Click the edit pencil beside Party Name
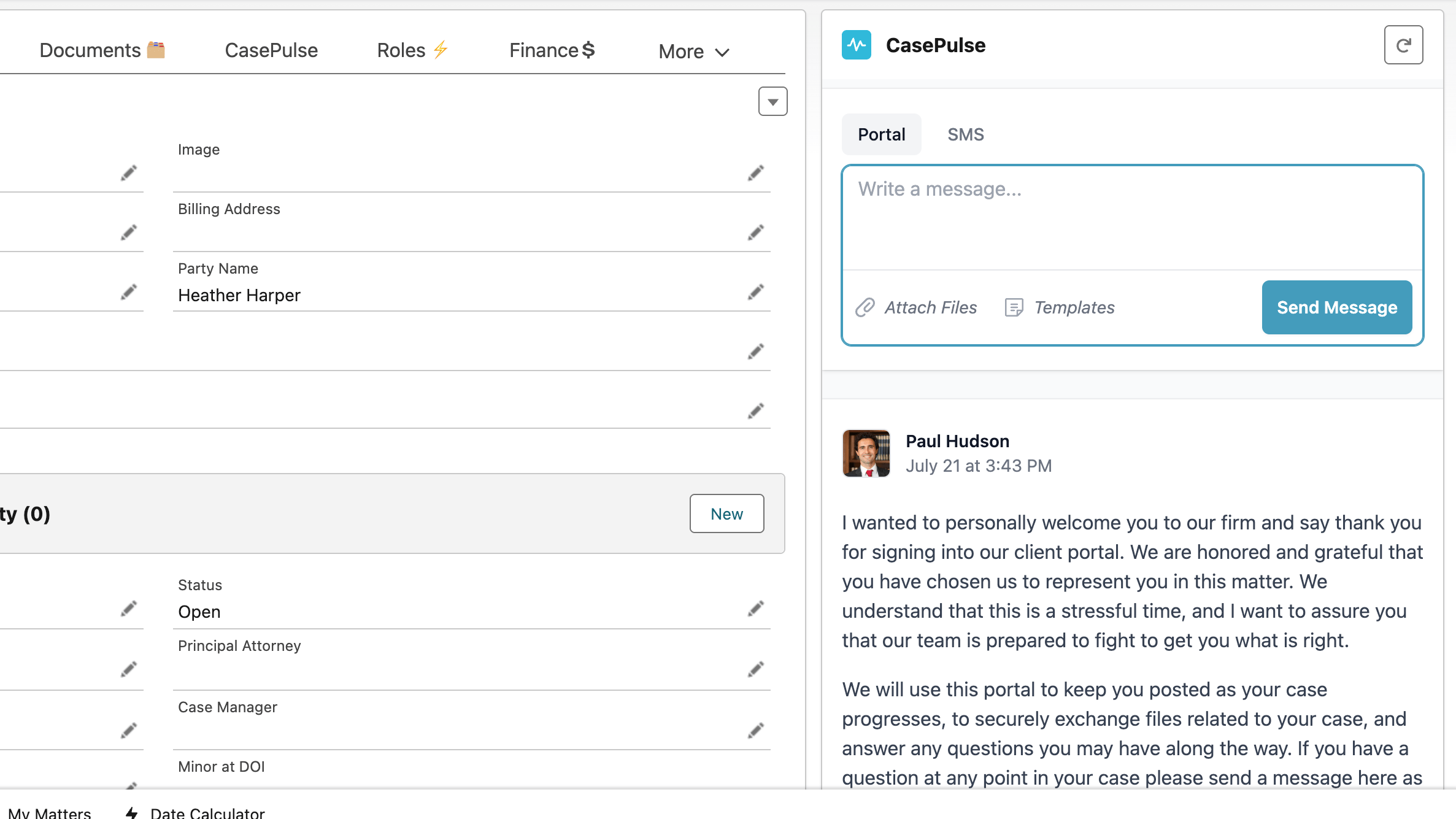Screen dimensions: 1456x819 click(x=755, y=291)
